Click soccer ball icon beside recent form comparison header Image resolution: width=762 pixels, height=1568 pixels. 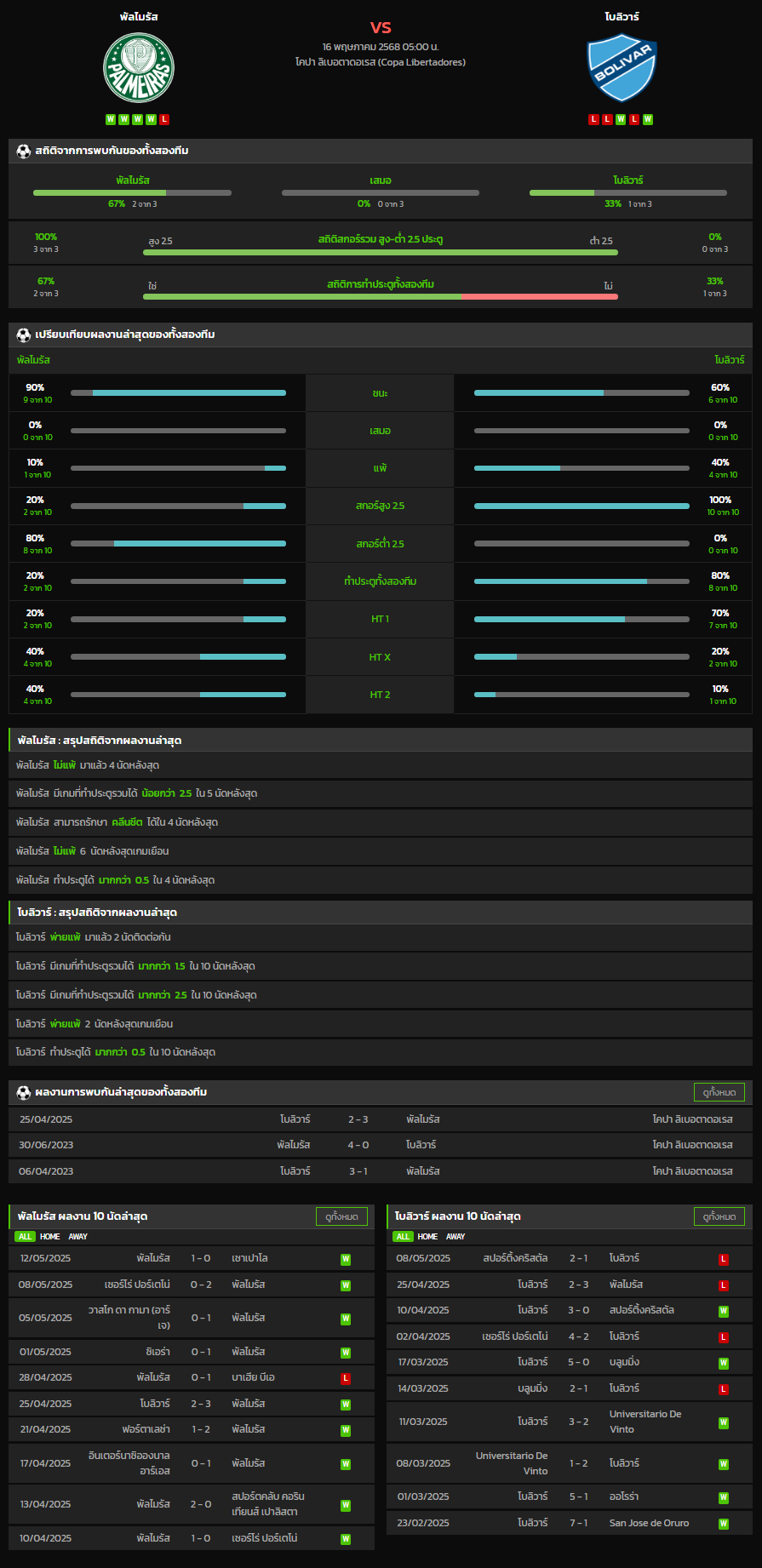(24, 335)
